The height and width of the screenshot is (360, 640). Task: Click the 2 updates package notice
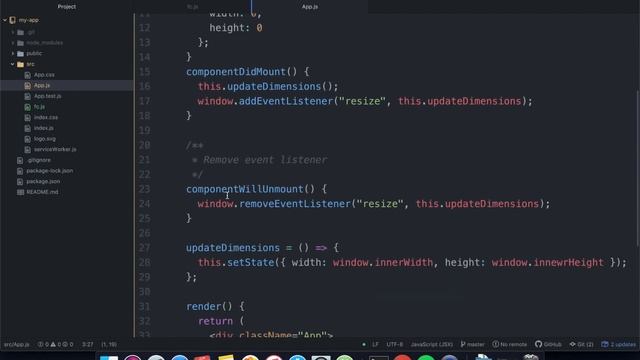click(619, 344)
